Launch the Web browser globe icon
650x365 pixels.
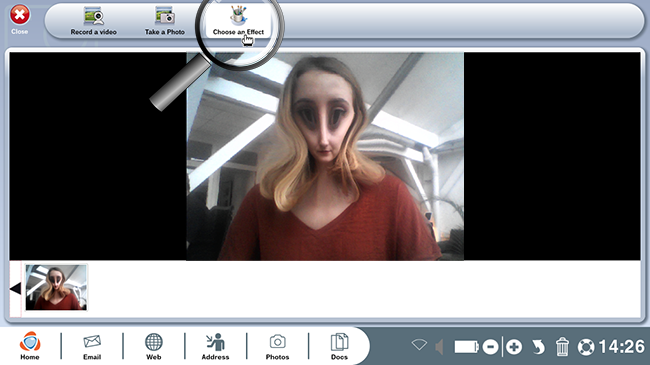(x=154, y=346)
